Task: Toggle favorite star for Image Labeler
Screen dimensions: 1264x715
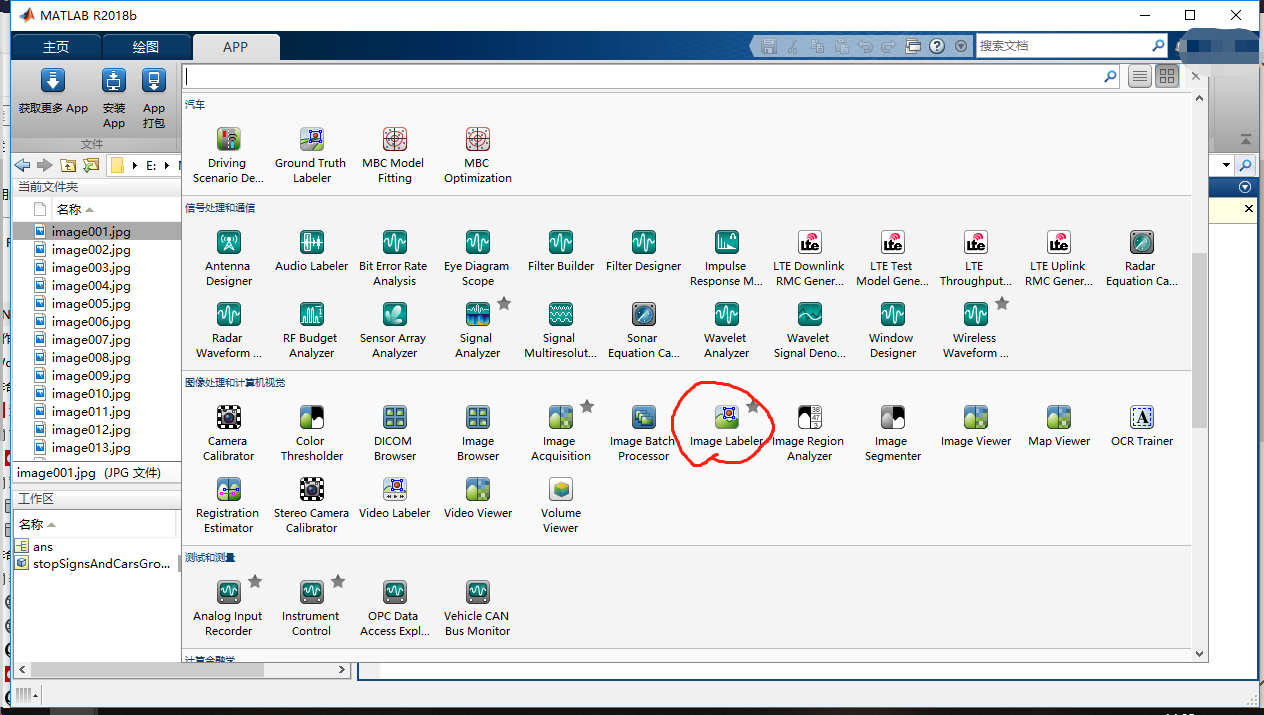Action: [753, 406]
